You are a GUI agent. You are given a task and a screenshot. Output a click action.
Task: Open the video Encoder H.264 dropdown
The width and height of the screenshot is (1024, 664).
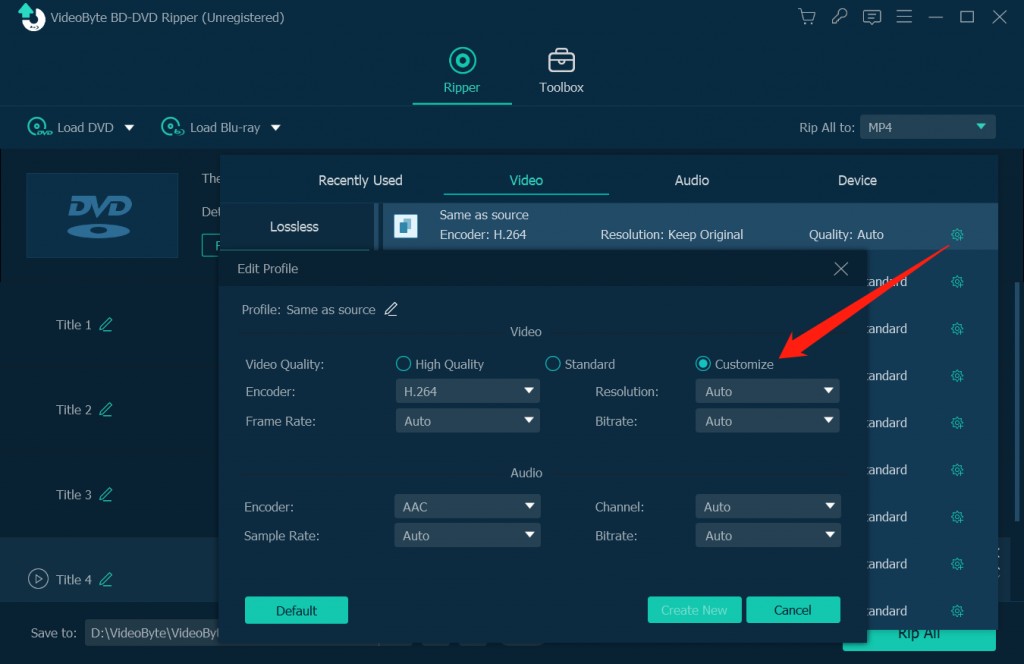point(467,392)
